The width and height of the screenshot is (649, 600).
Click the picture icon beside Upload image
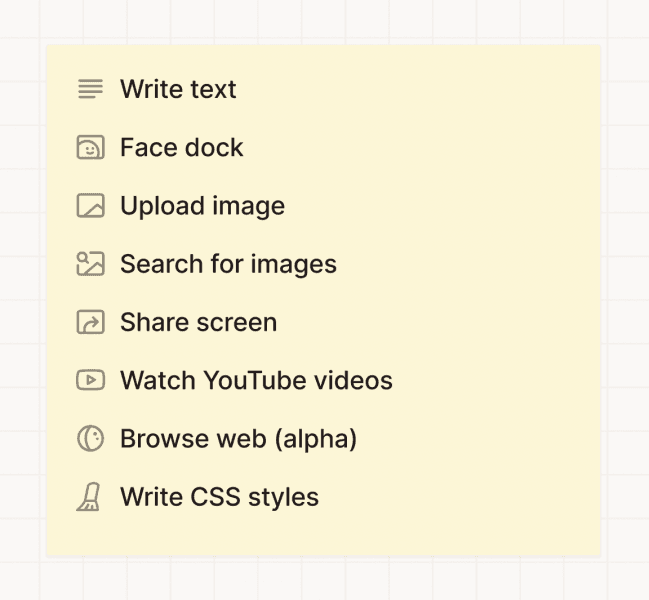click(90, 206)
